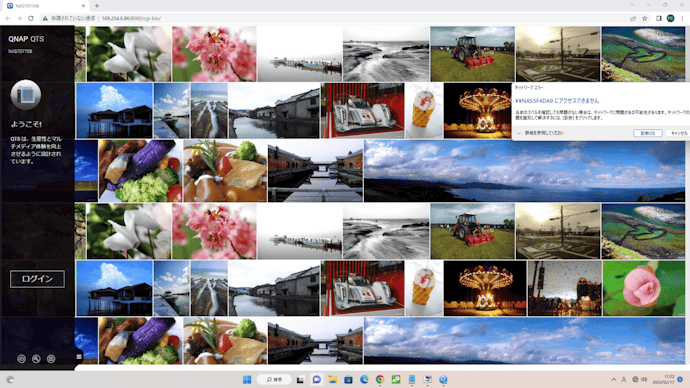Click the browser back arrow
Image resolution: width=690 pixels, height=388 pixels.
point(8,18)
